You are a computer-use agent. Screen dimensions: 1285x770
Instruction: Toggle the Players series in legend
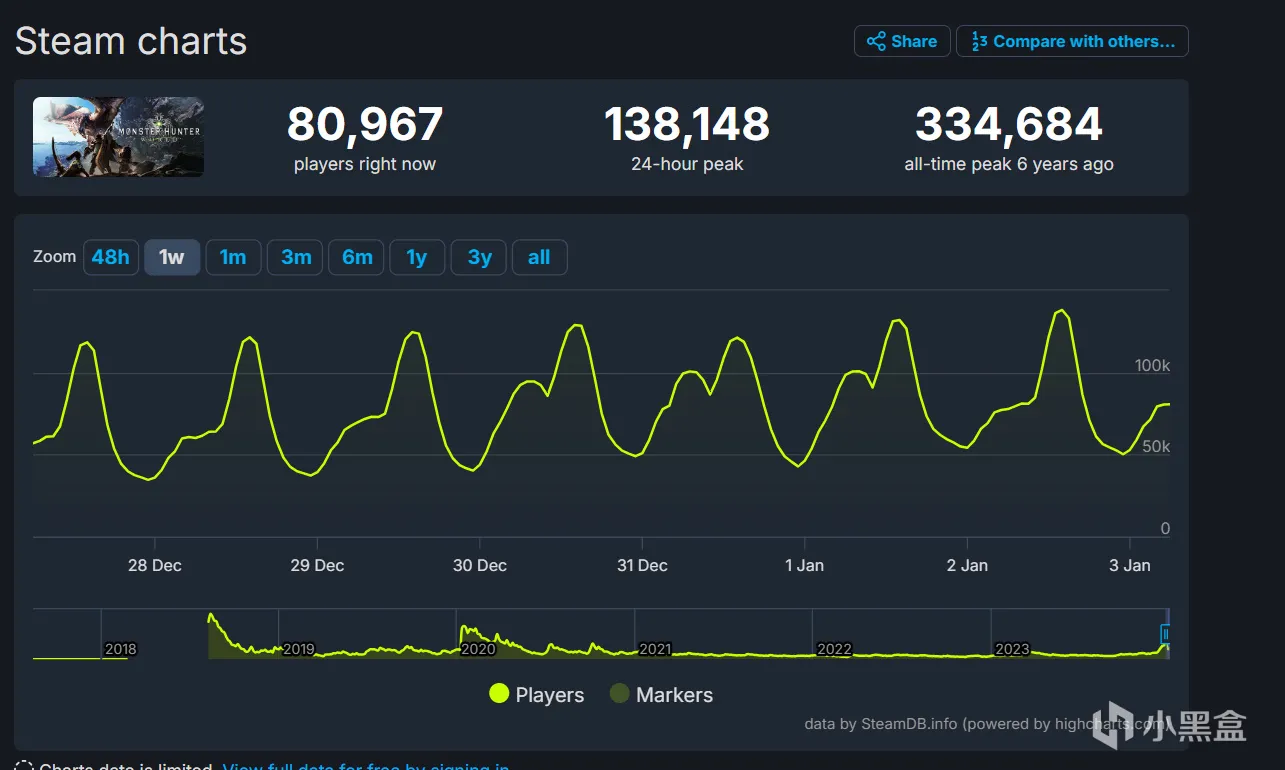pos(536,695)
